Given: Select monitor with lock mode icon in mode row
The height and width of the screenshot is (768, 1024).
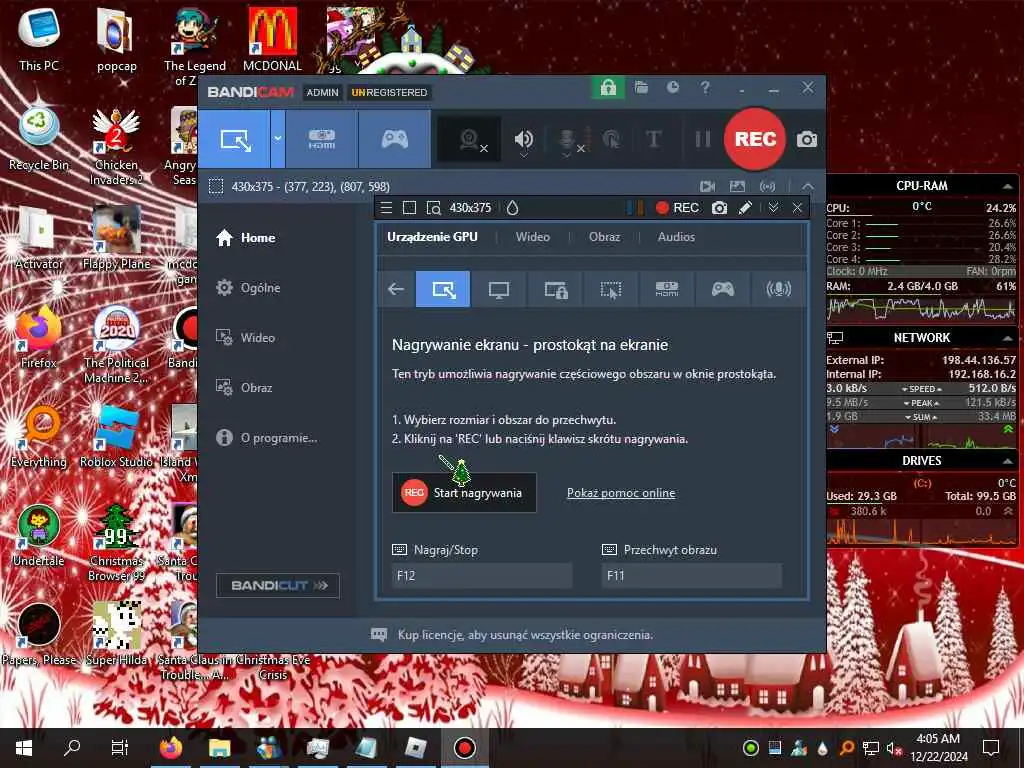Looking at the screenshot, I should click(555, 289).
